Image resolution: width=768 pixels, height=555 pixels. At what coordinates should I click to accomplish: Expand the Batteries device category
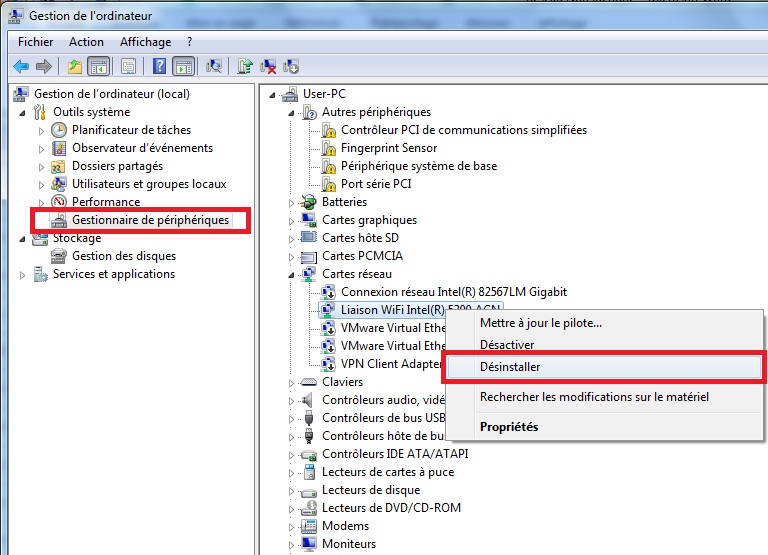click(292, 202)
